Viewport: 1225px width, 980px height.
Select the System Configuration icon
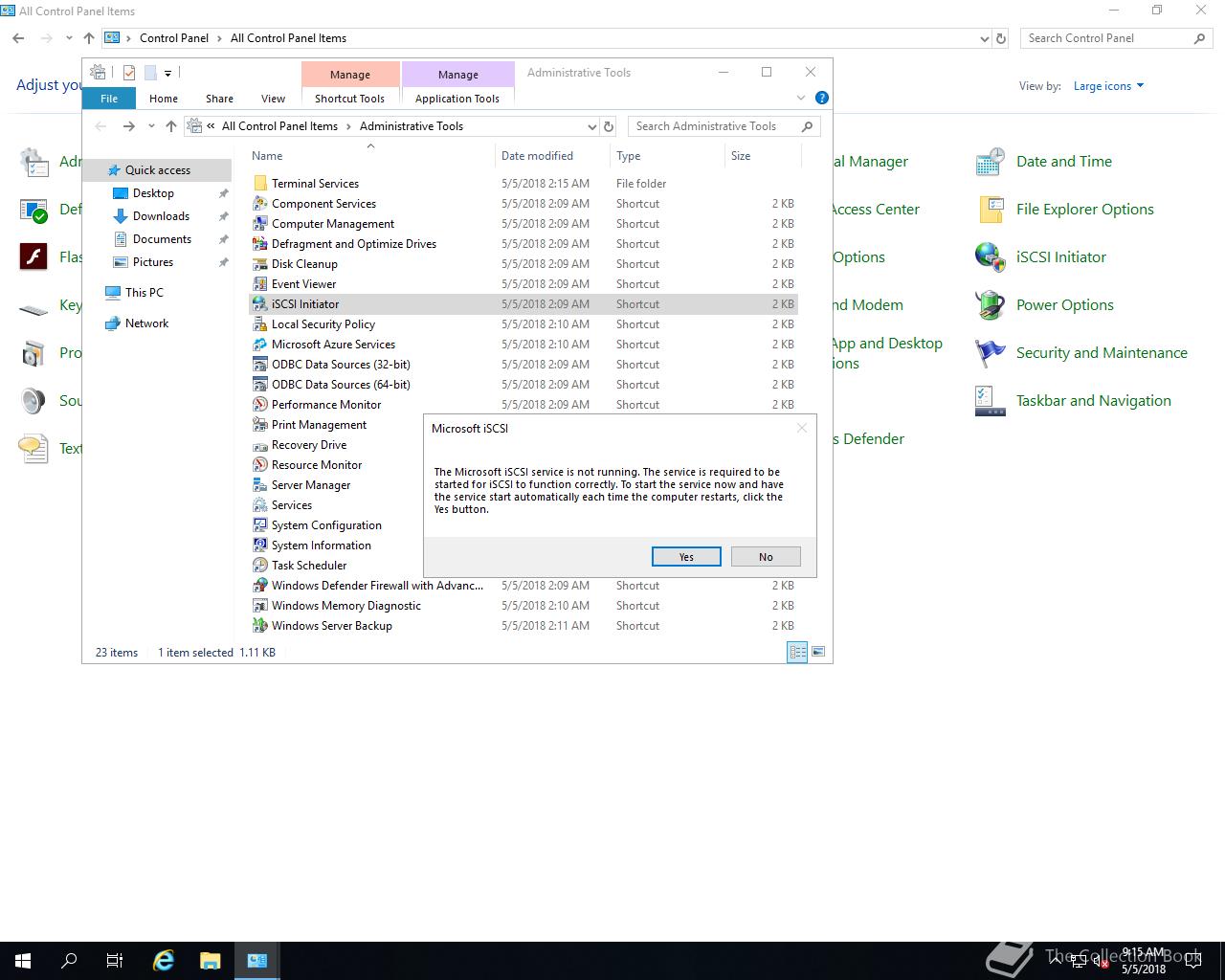[x=259, y=525]
